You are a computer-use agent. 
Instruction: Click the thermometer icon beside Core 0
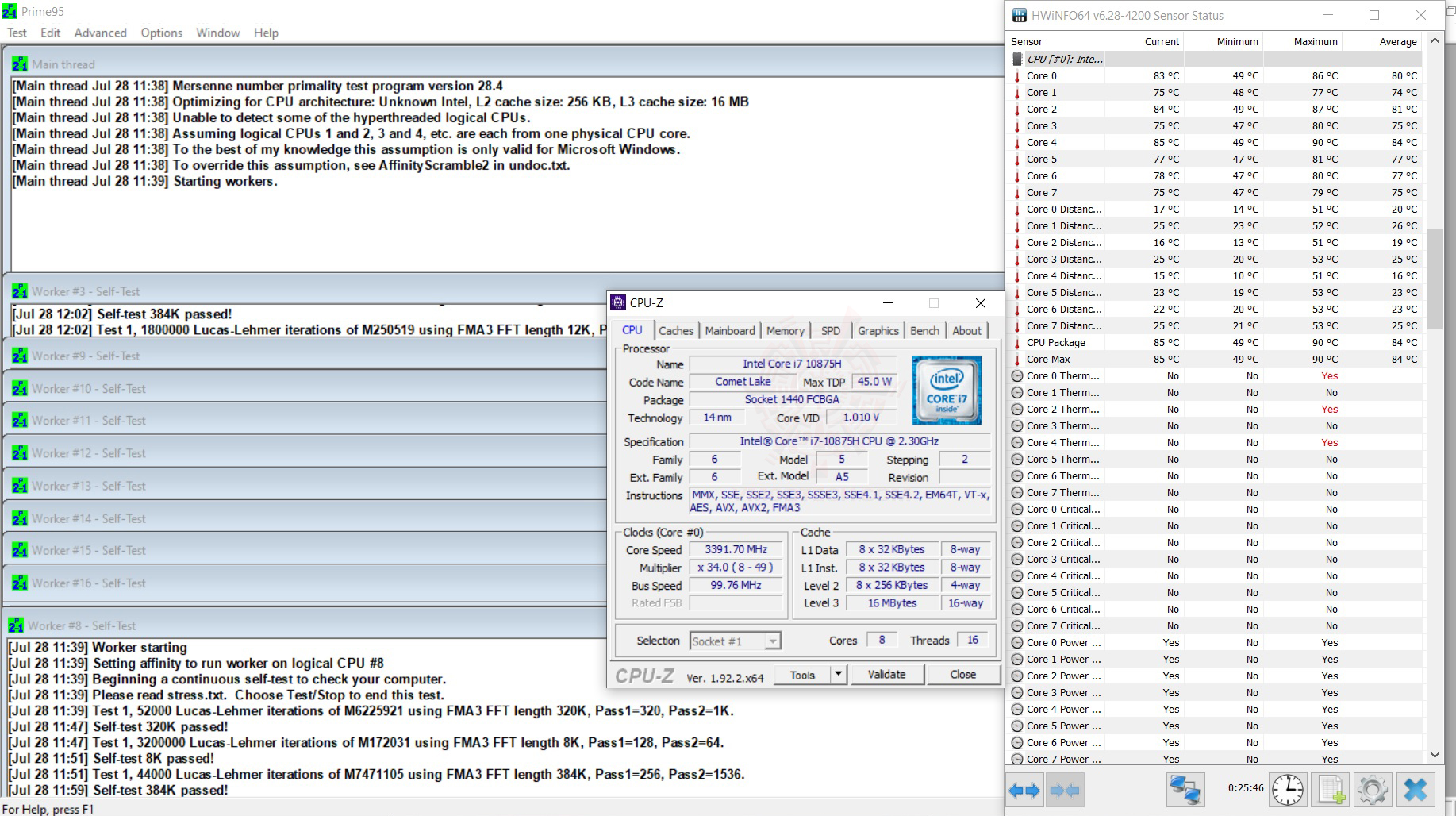tap(1017, 76)
